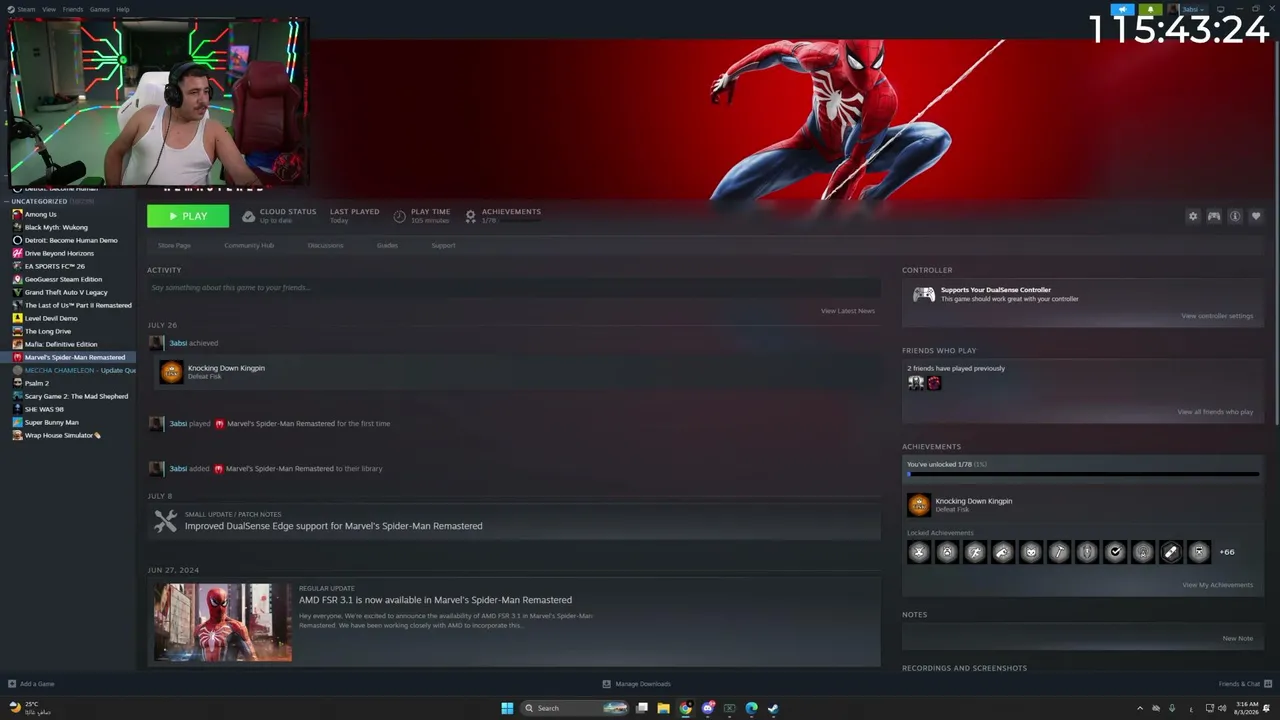Open the first friend avatar in Friends Who Play
Image resolution: width=1280 pixels, height=720 pixels.
coord(916,382)
